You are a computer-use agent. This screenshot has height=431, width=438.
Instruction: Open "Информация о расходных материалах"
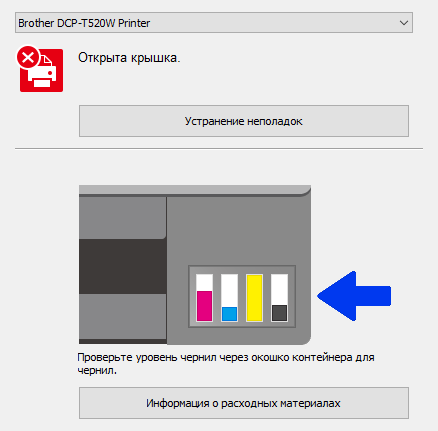click(244, 403)
